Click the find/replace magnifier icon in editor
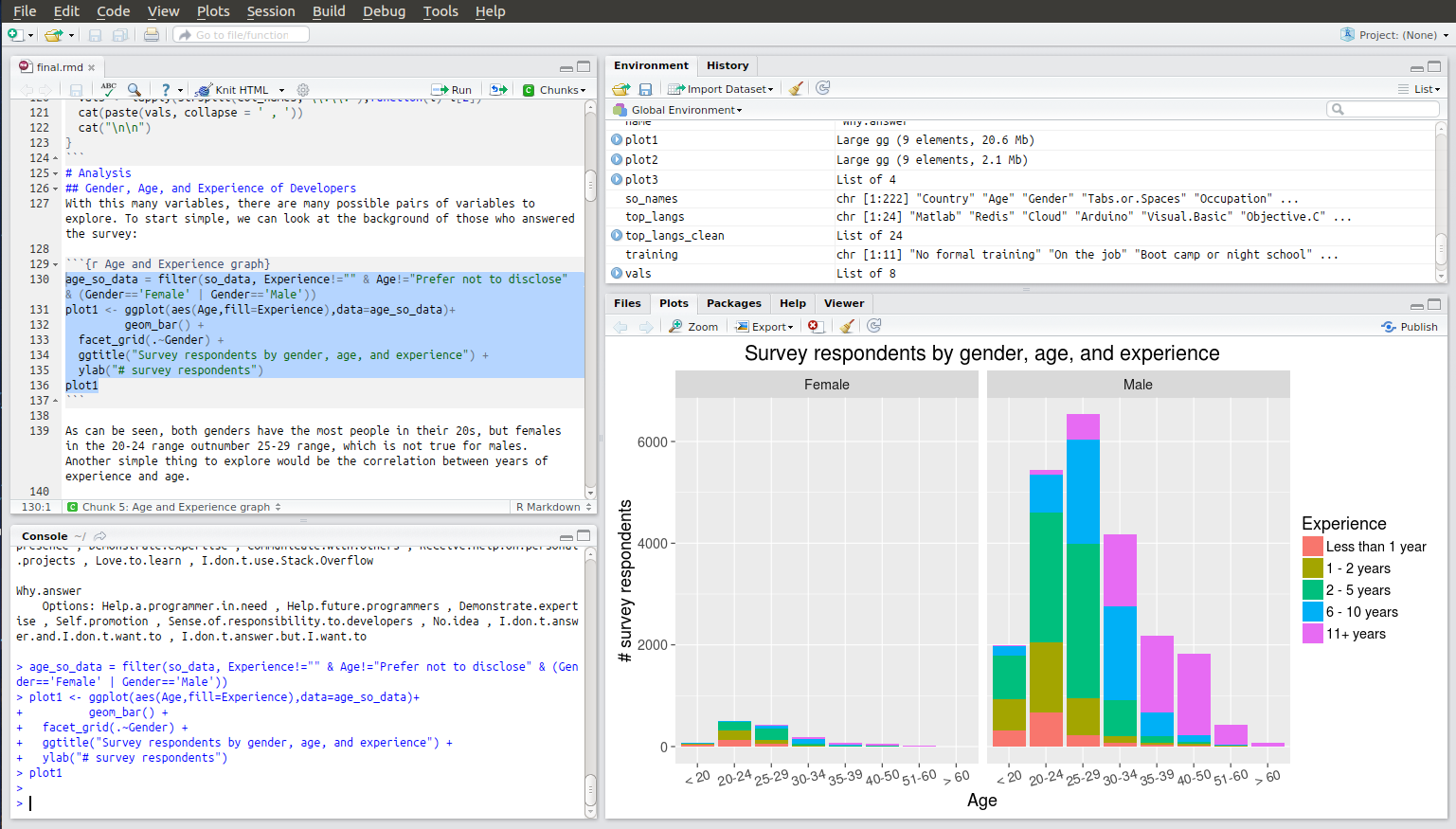The height and width of the screenshot is (829, 1456). (x=135, y=89)
